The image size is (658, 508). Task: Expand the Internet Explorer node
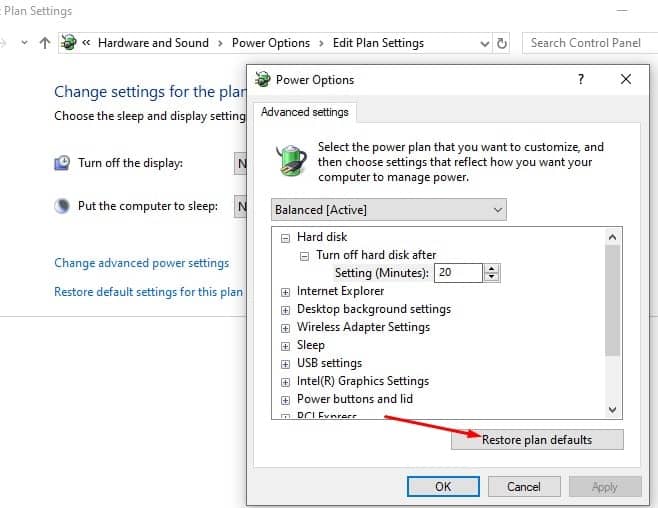pyautogui.click(x=285, y=292)
